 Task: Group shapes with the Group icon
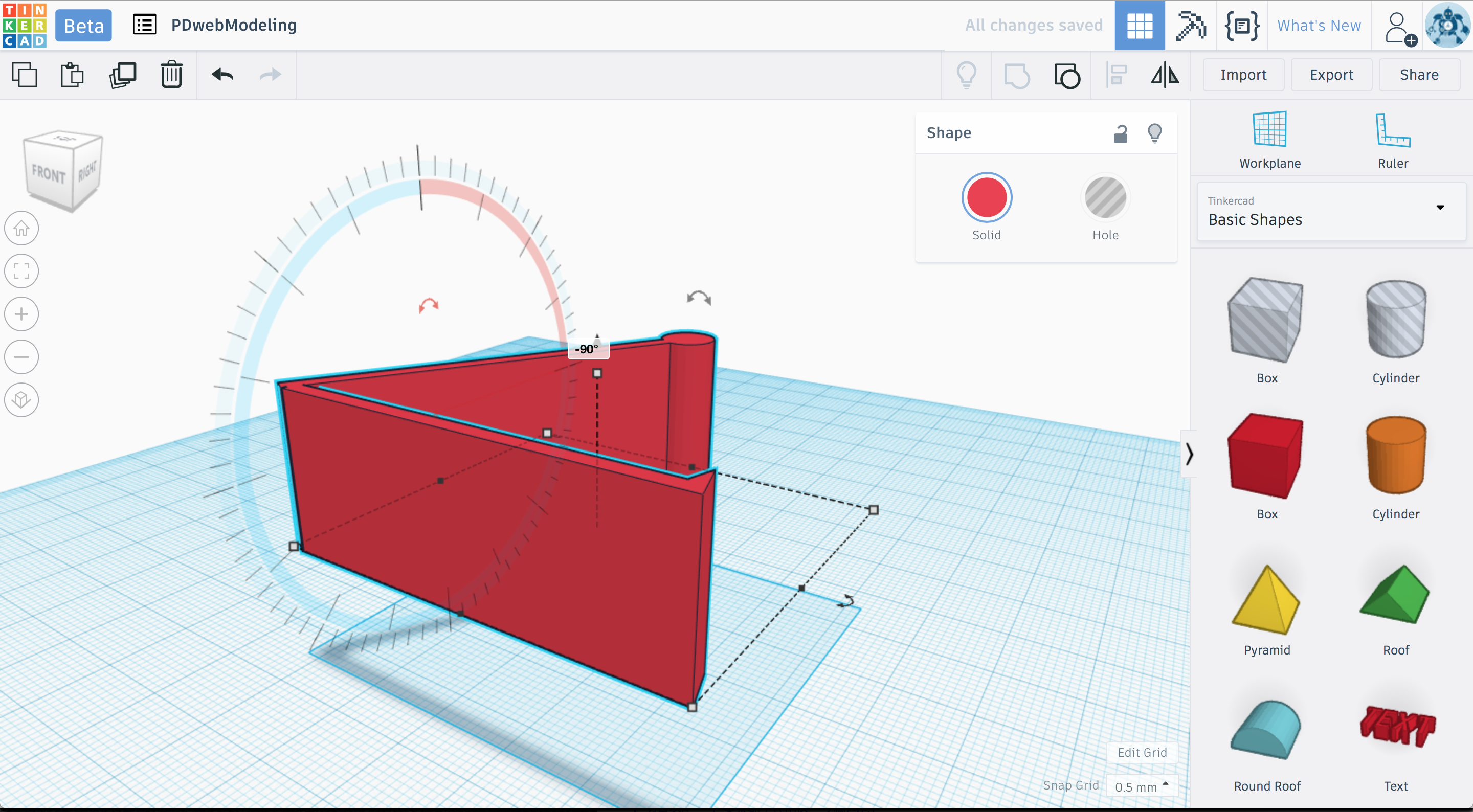1016,75
